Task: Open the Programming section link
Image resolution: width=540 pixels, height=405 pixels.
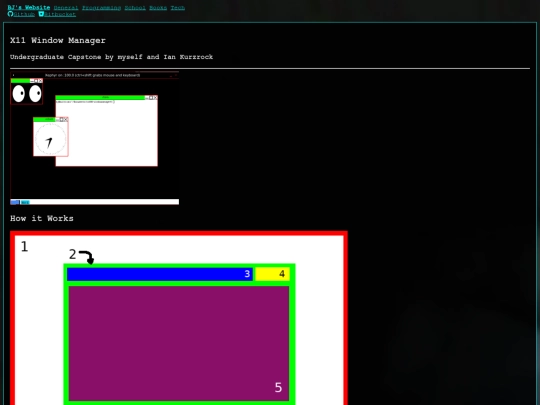Action: [101, 8]
